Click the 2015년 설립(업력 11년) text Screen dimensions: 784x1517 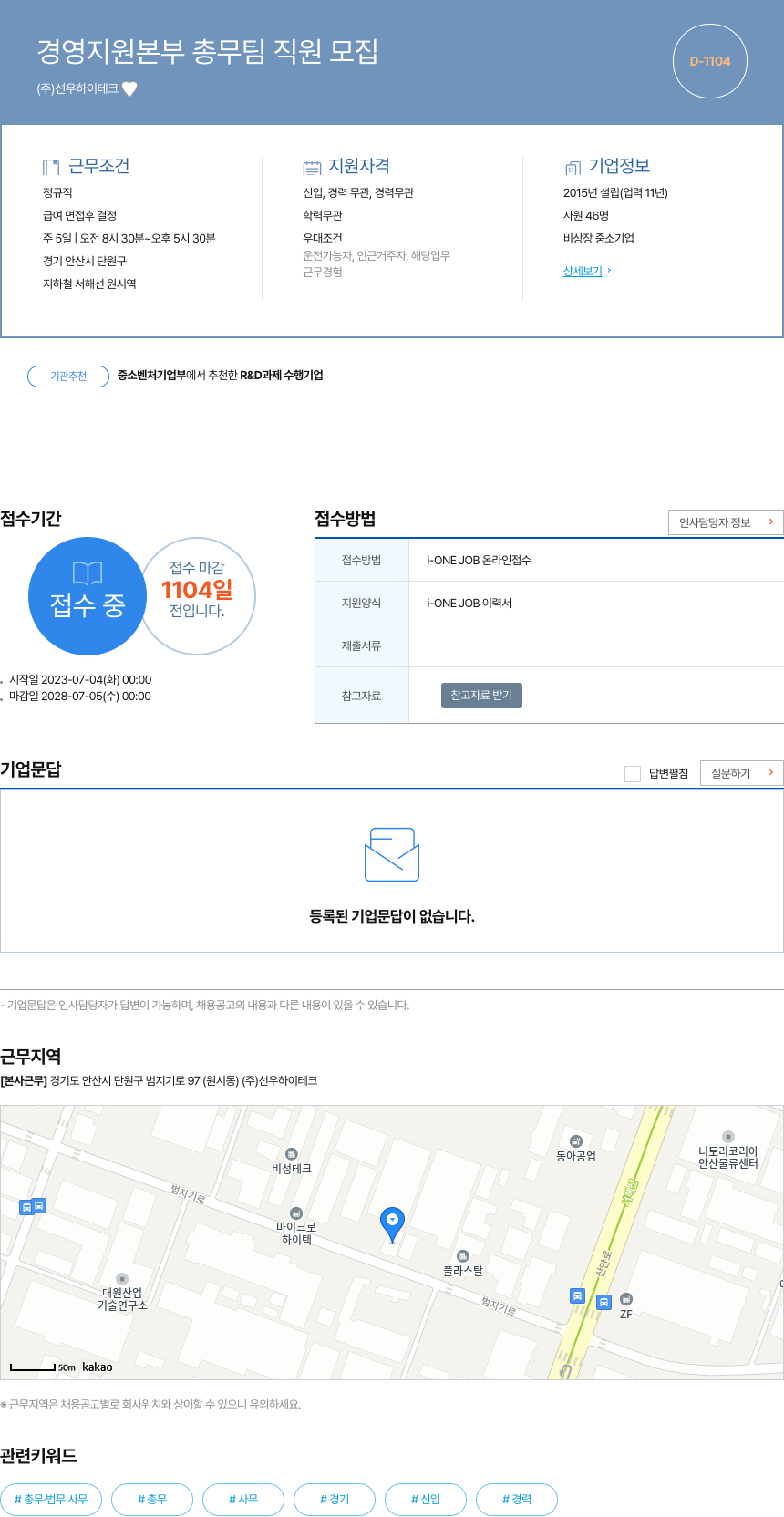pyautogui.click(x=615, y=192)
